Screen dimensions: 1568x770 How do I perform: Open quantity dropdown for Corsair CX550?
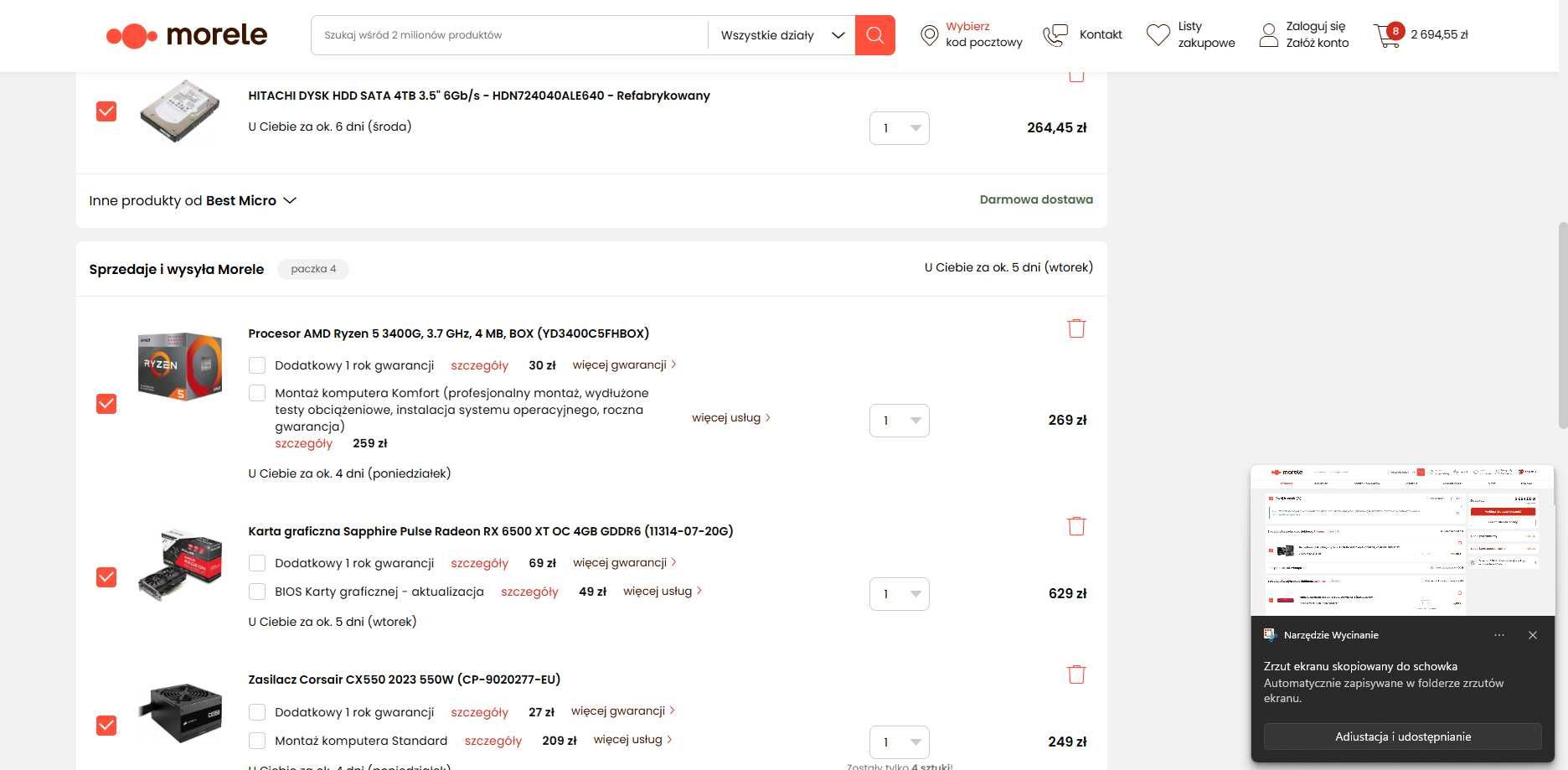pos(900,742)
